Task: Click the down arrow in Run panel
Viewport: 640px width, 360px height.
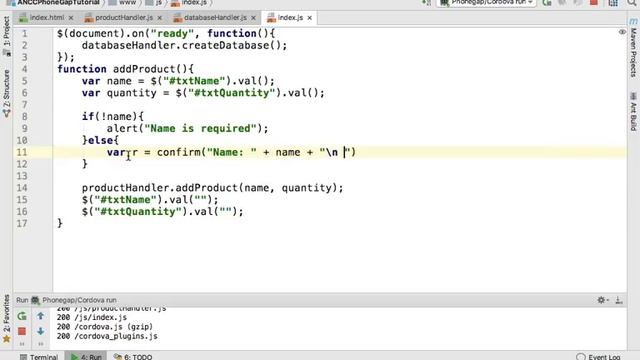Action: click(40, 331)
